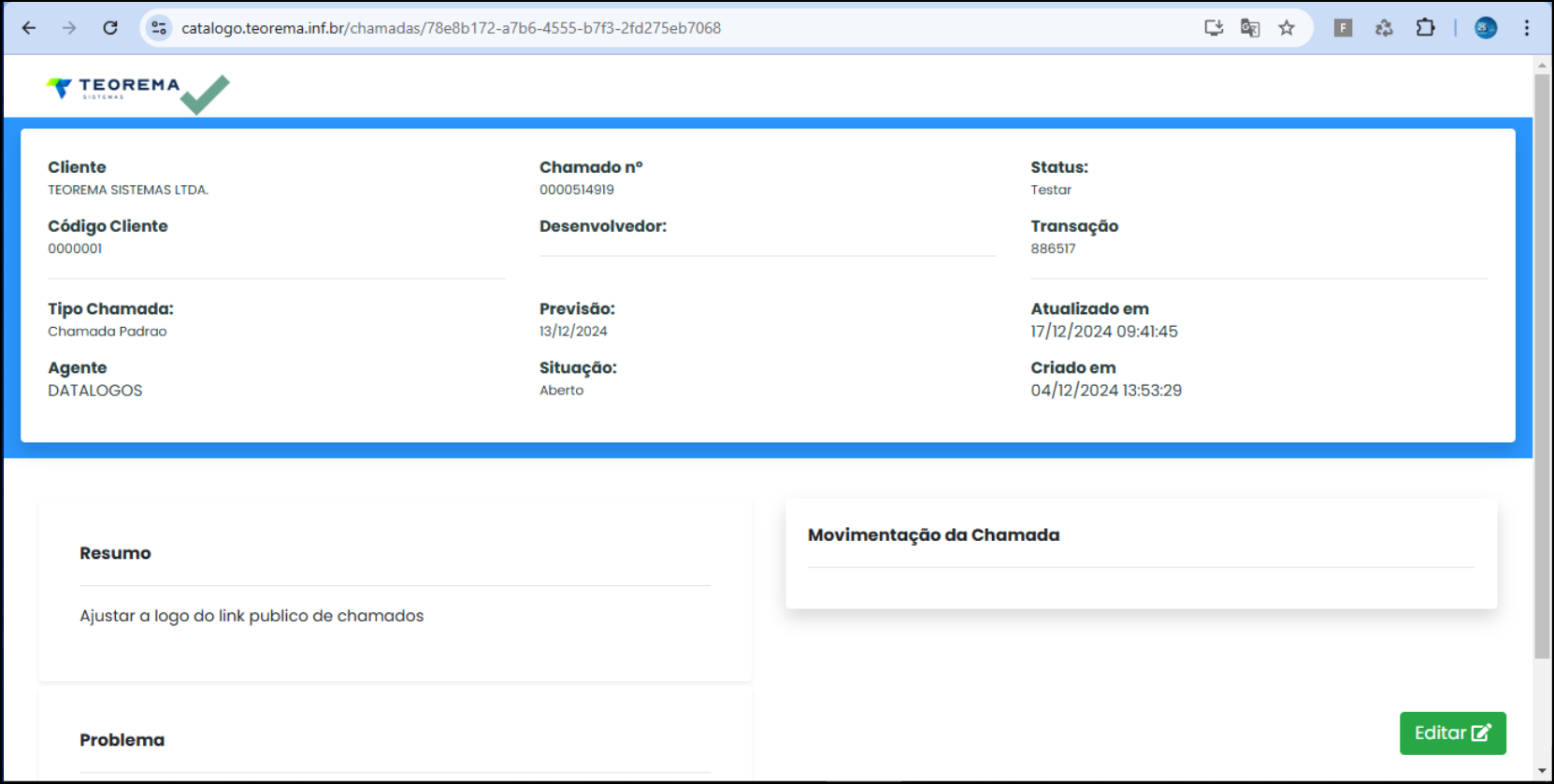
Task: Click scrollbar up arrow
Action: click(1542, 65)
